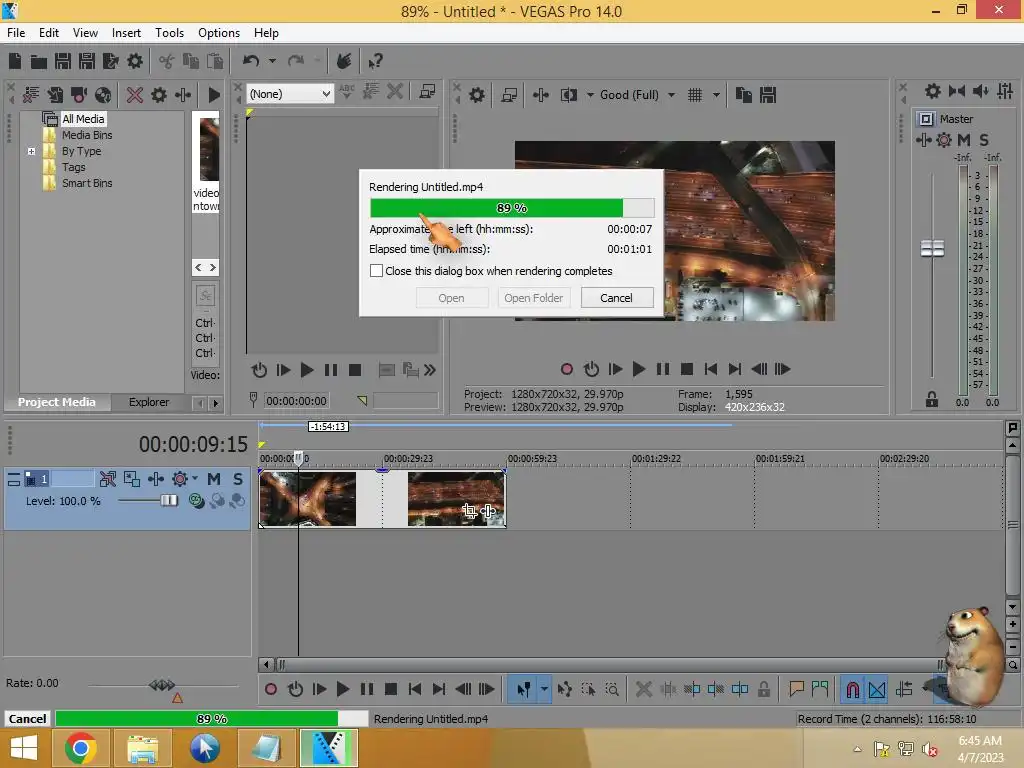1024x768 pixels.
Task: Open the (None) preset combo box
Action: coord(290,94)
